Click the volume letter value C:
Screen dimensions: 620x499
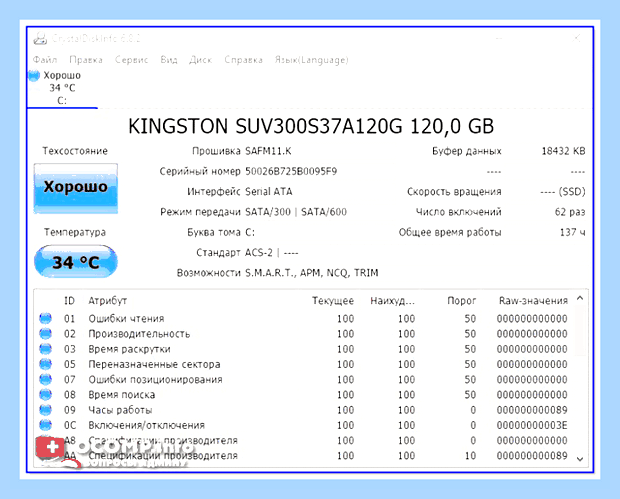coord(250,232)
